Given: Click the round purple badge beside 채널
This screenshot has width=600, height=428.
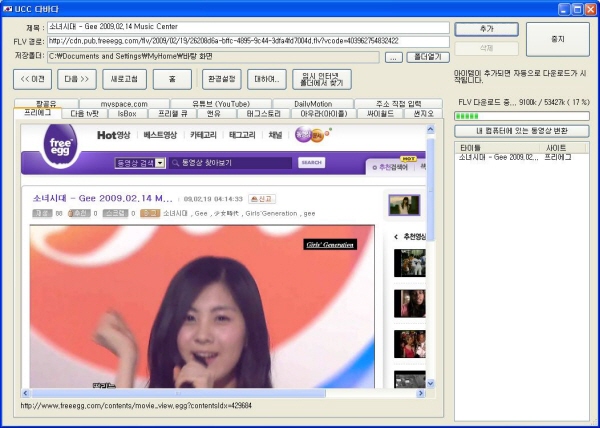Looking at the screenshot, I should click(303, 134).
